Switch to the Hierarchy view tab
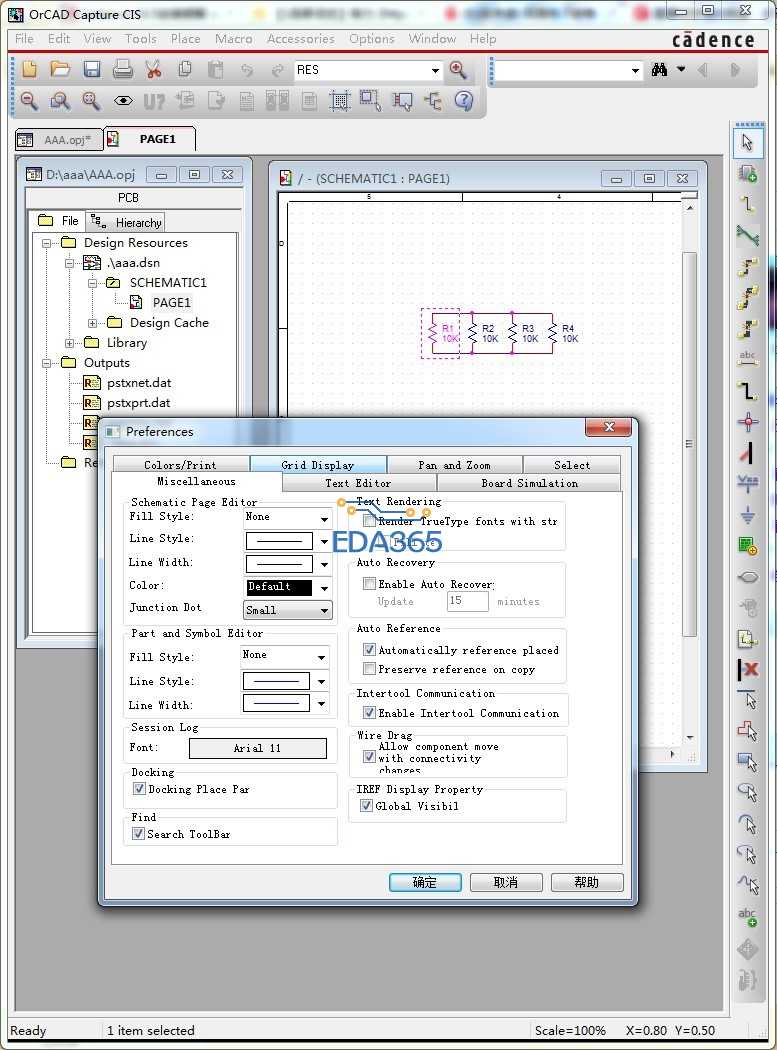This screenshot has height=1050, width=777. tap(126, 222)
